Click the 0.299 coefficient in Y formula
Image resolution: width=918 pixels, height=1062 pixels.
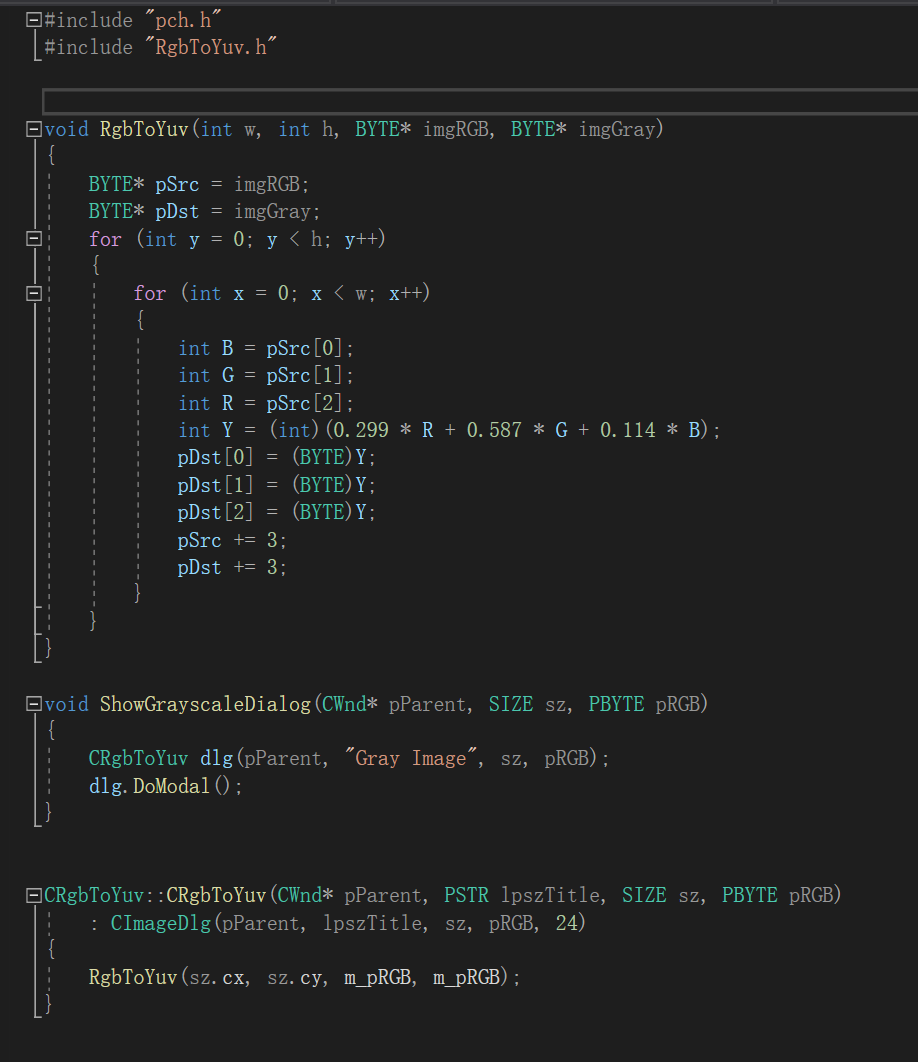pos(360,430)
